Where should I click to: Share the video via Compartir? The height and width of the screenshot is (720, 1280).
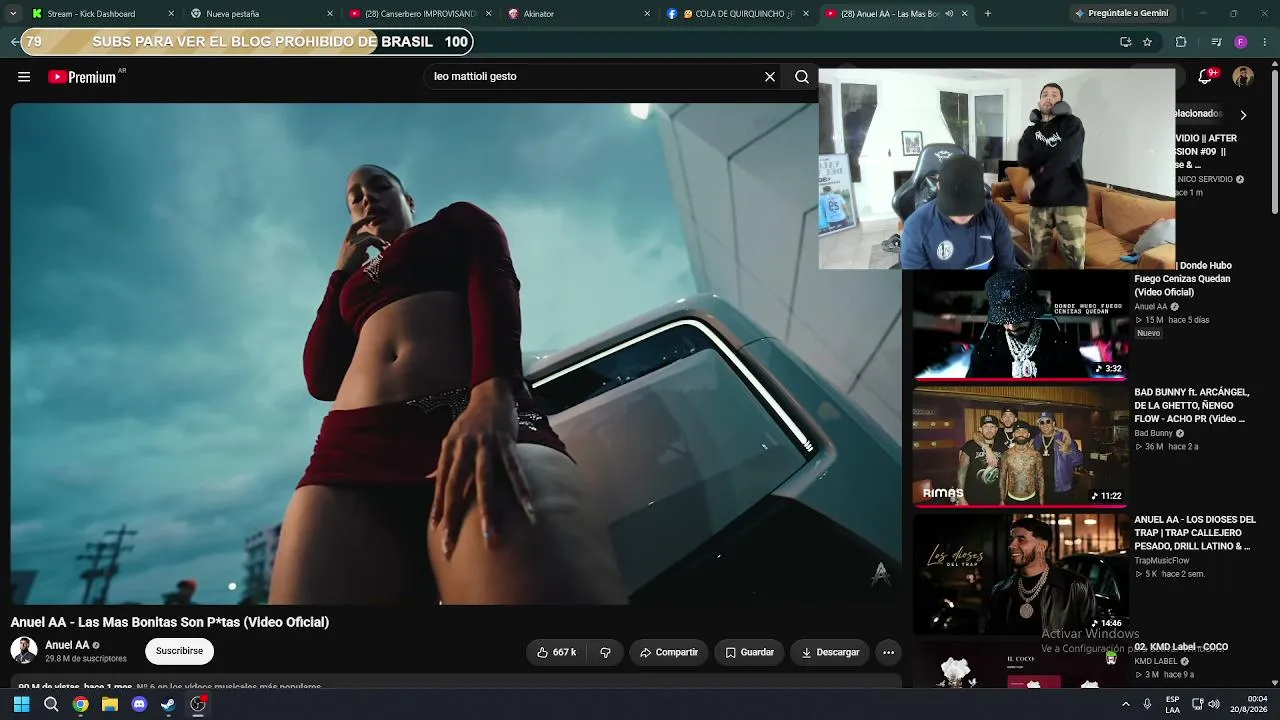coord(669,652)
